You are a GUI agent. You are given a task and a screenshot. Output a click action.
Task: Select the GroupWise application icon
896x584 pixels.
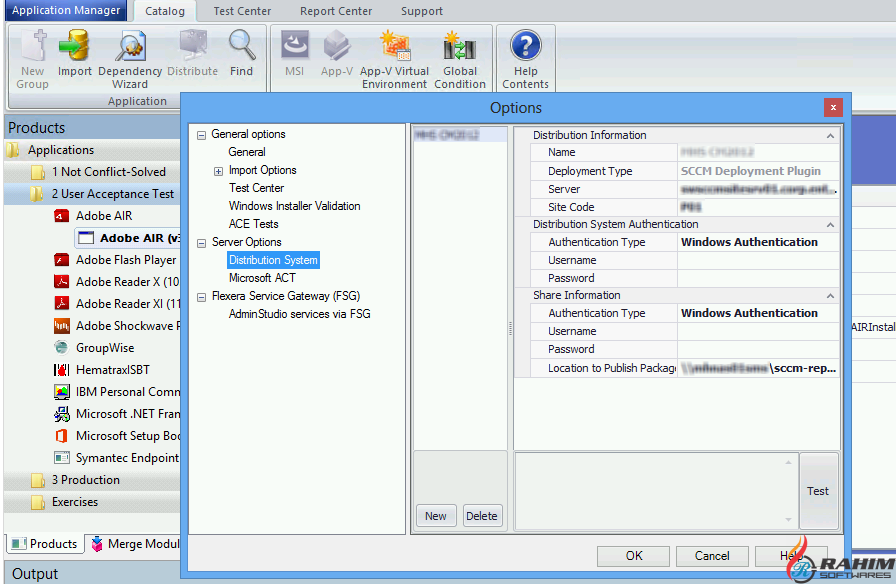click(x=62, y=348)
